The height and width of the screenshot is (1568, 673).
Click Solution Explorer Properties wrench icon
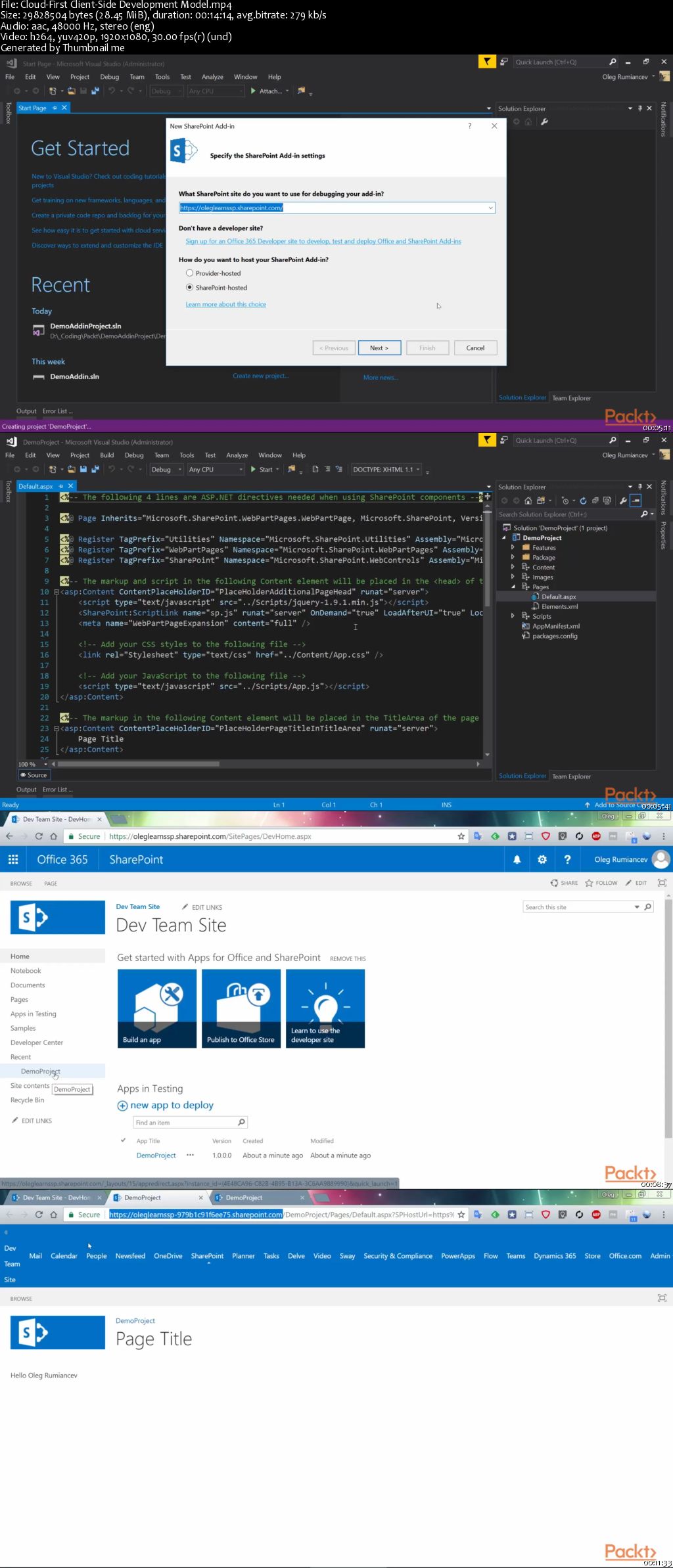click(623, 501)
